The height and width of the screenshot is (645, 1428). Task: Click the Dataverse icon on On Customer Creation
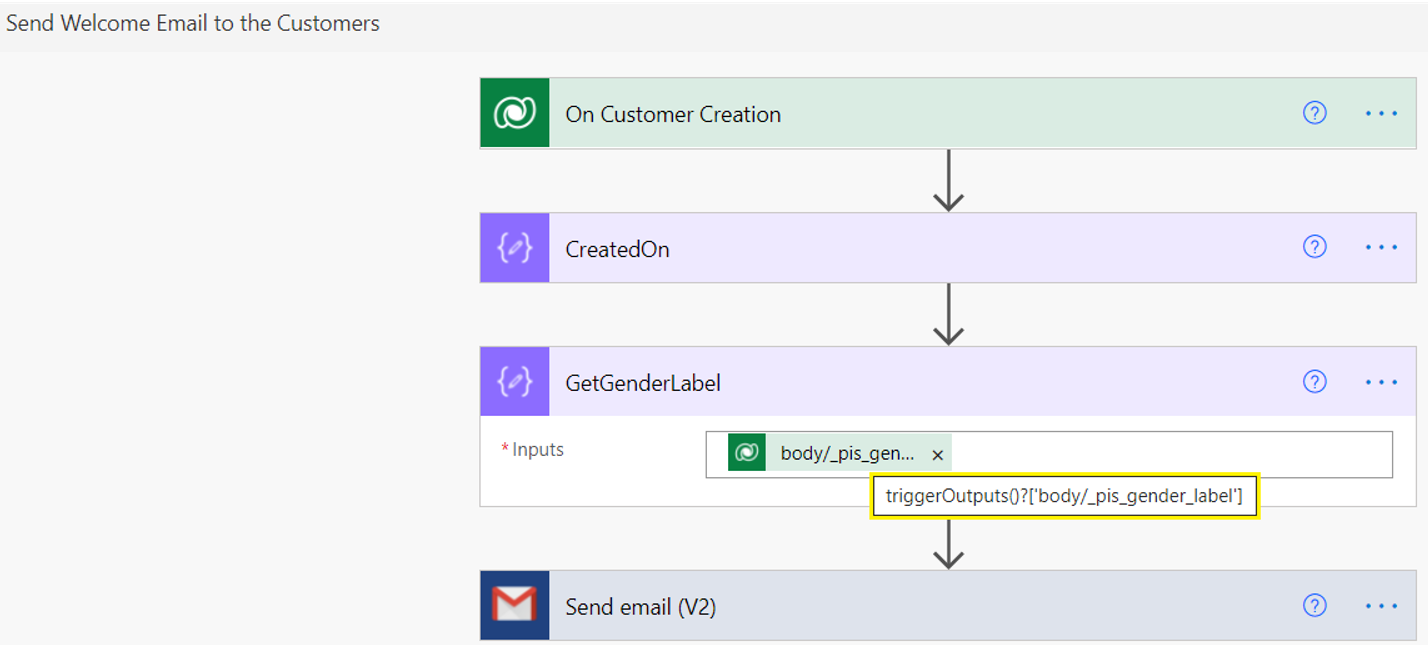tap(514, 113)
